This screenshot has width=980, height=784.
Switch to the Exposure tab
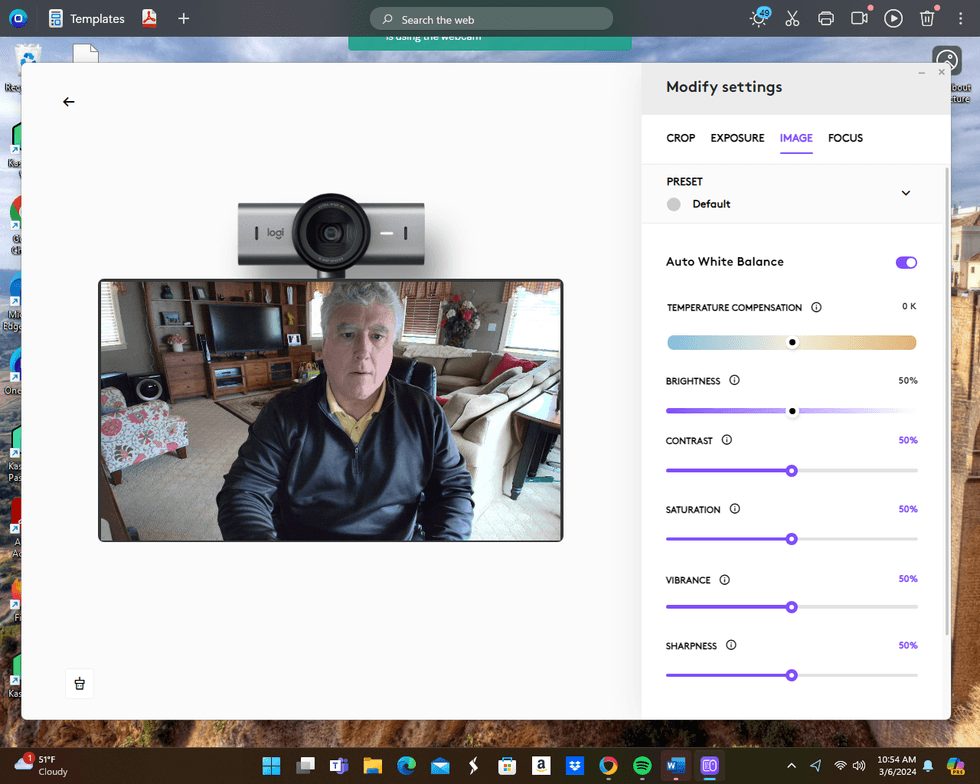(x=737, y=138)
